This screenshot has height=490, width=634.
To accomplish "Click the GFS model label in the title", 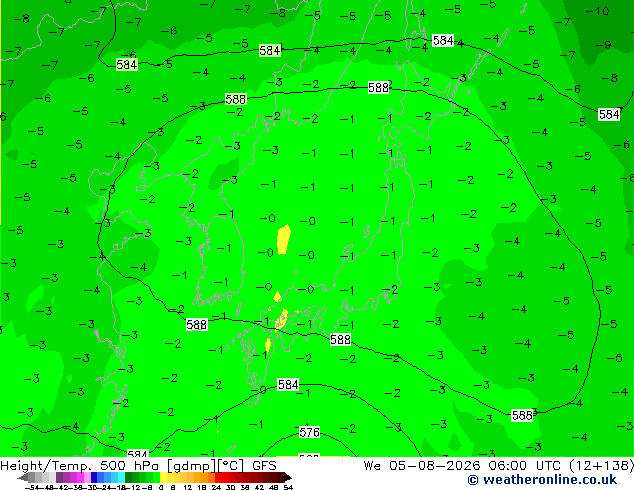I will 264,465.
